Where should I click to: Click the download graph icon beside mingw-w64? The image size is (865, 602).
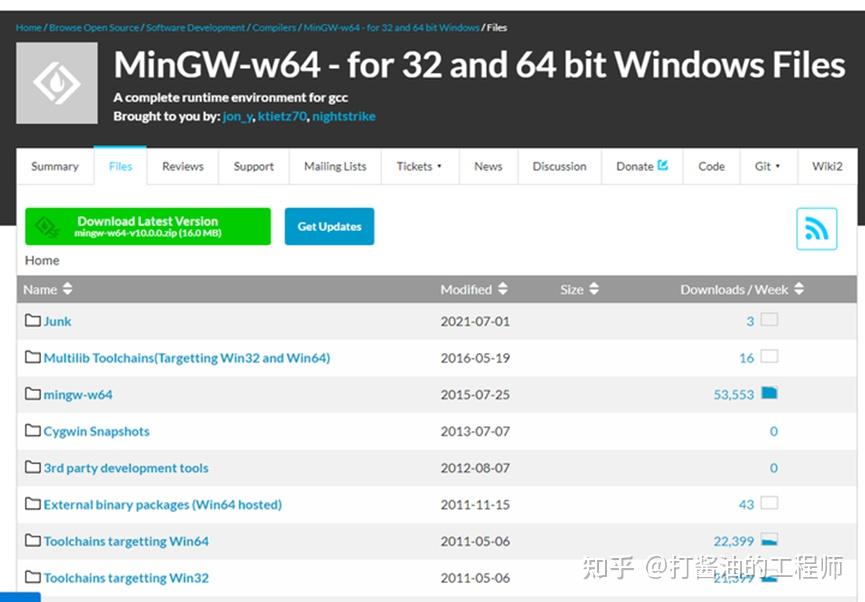(x=768, y=393)
